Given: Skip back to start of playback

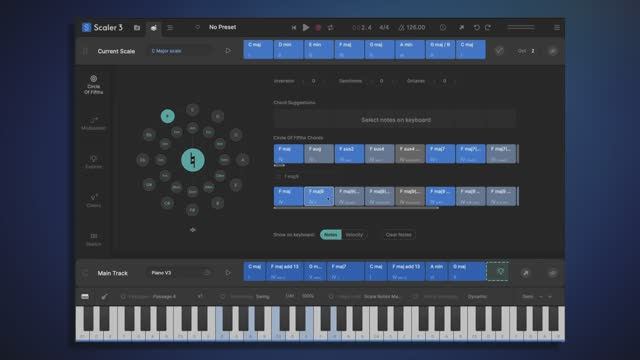Looking at the screenshot, I should (293, 28).
